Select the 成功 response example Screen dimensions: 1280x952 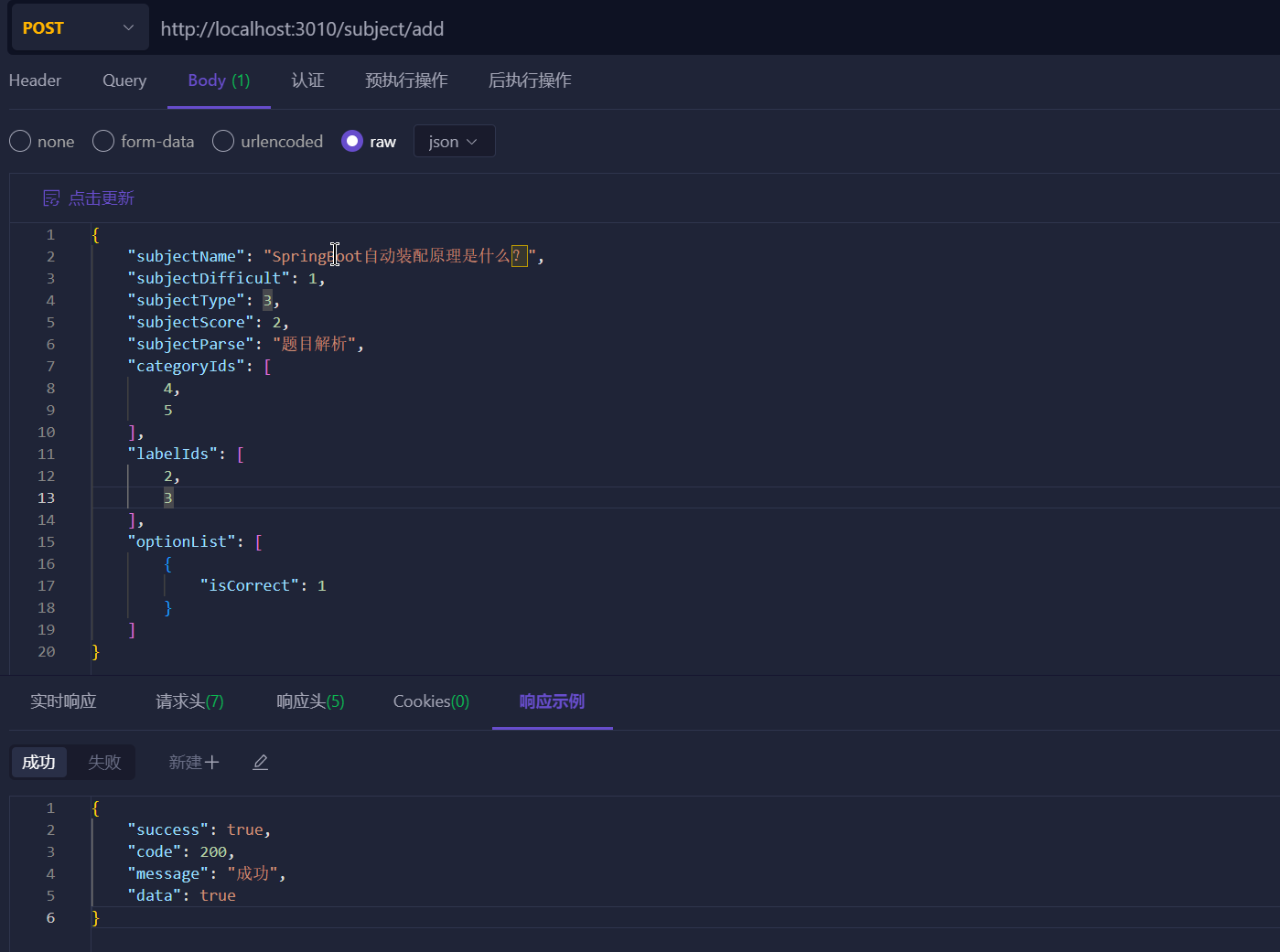[38, 763]
